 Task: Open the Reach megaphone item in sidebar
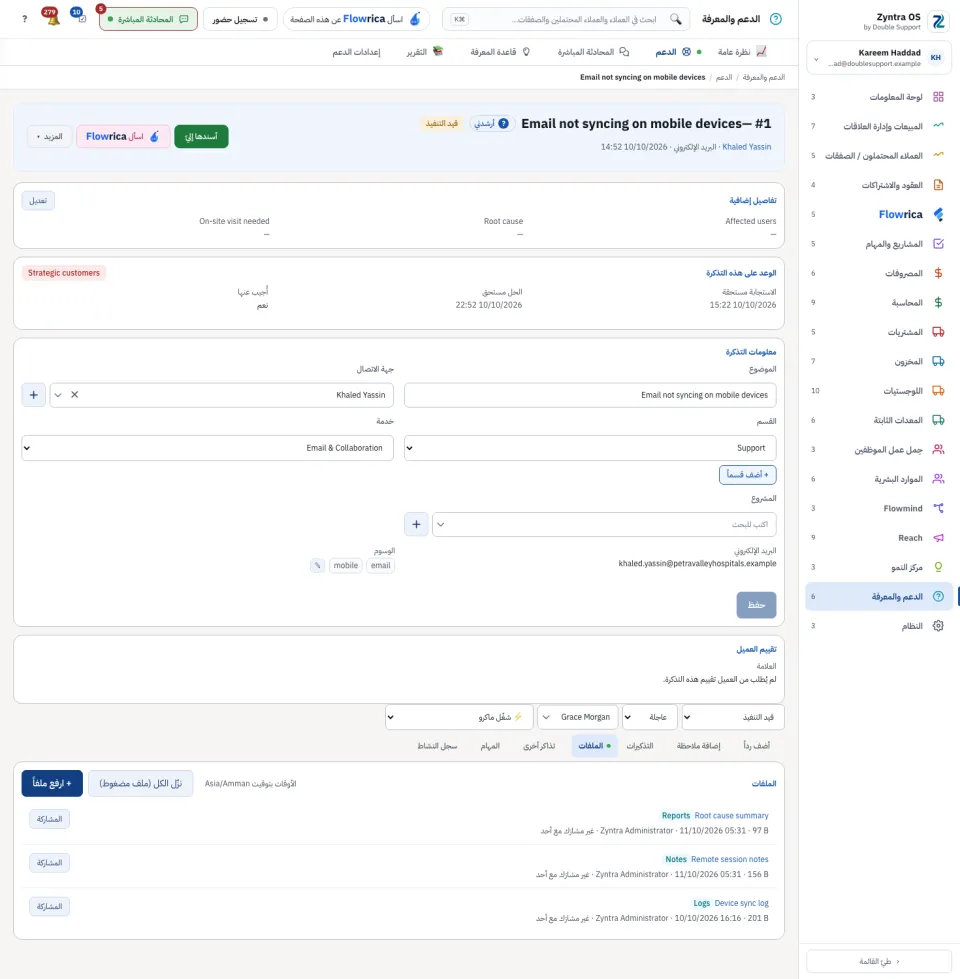tap(878, 538)
